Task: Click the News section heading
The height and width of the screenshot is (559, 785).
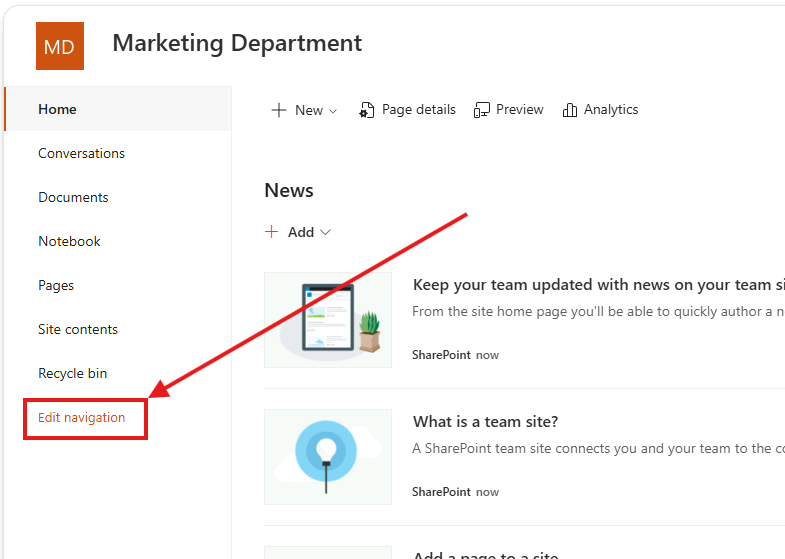Action: tap(289, 190)
